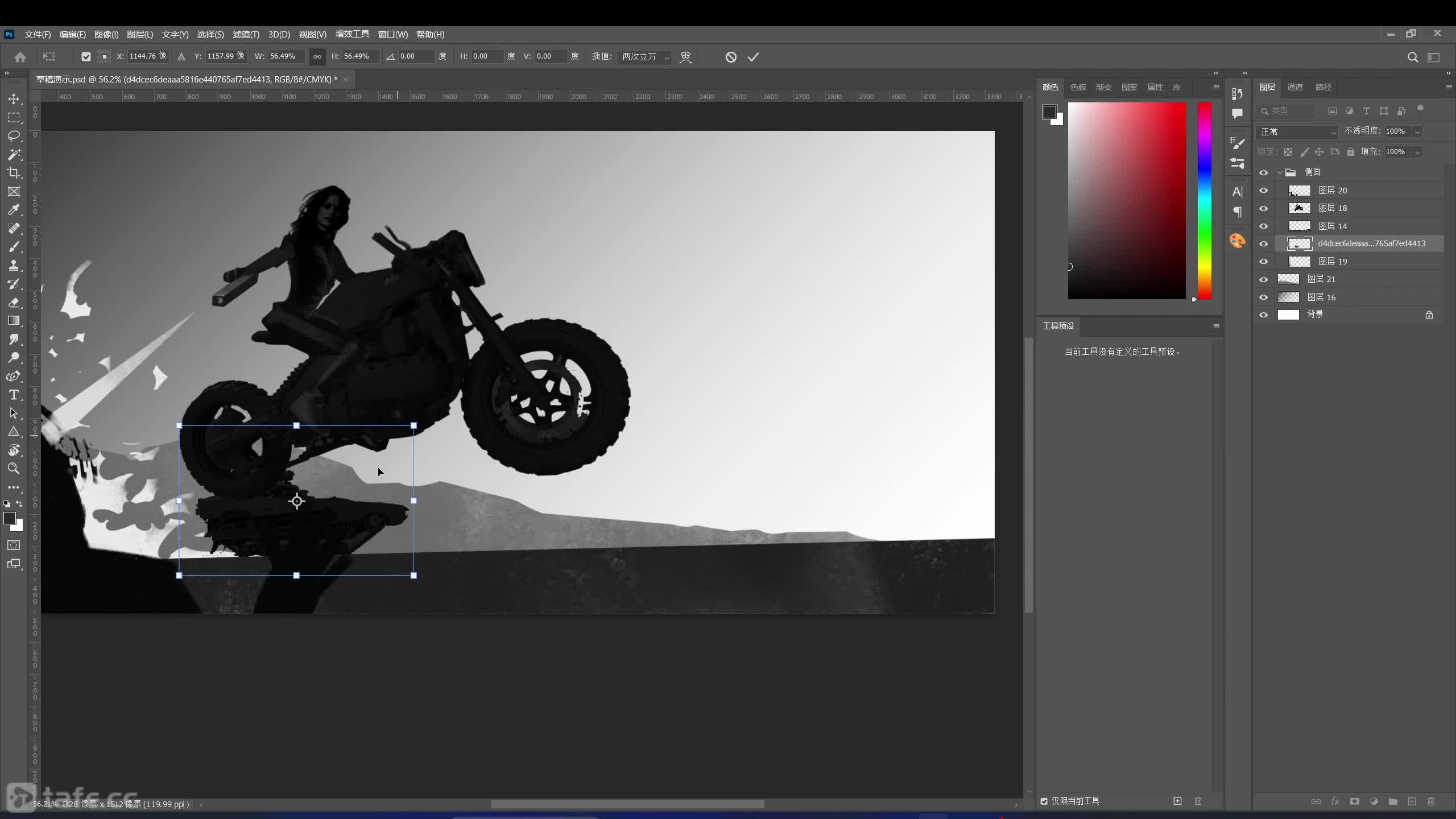This screenshot has height=819, width=1456.
Task: Switch to the 色板 tab
Action: coord(1078,87)
